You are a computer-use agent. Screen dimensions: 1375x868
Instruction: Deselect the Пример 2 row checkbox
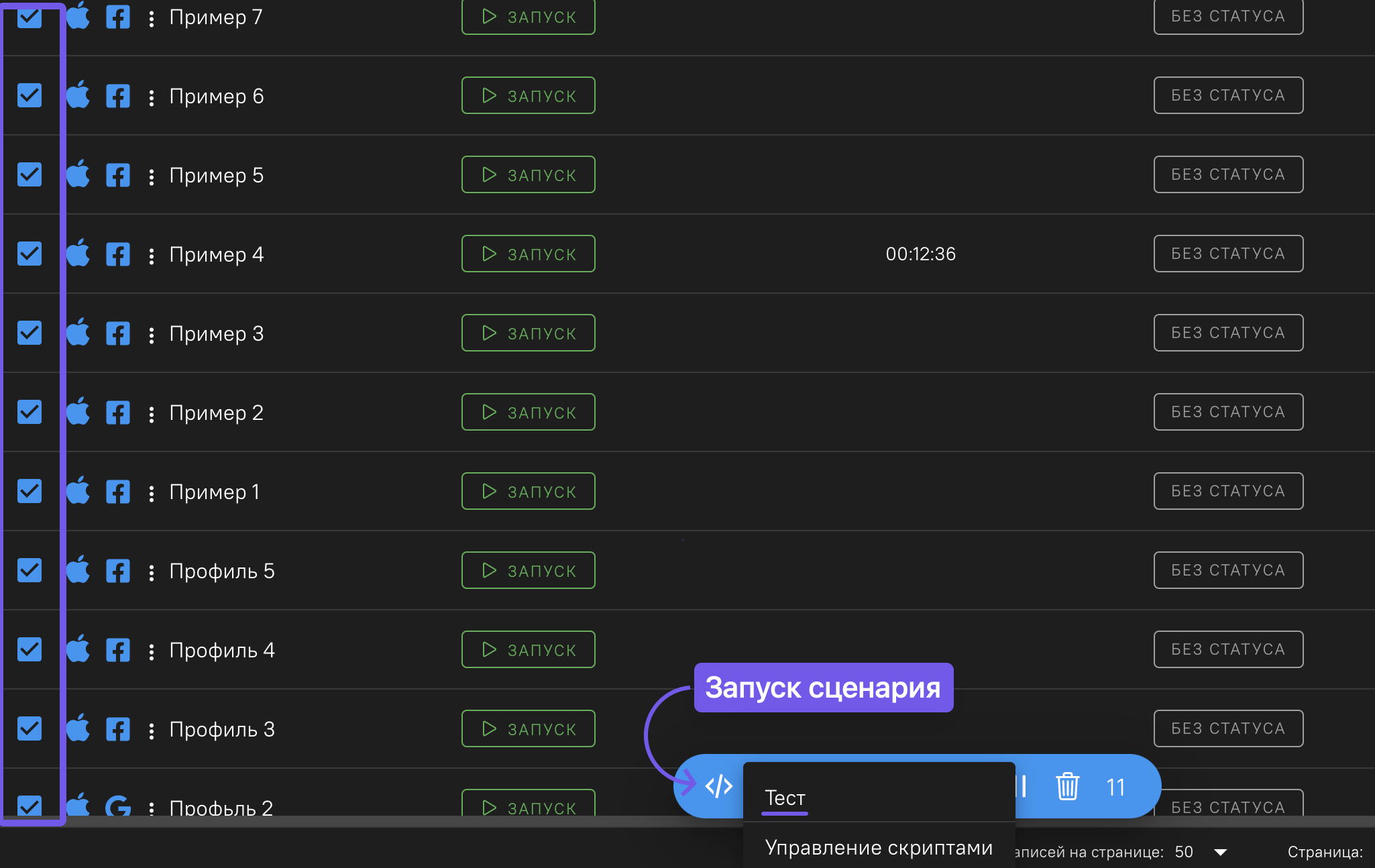30,412
